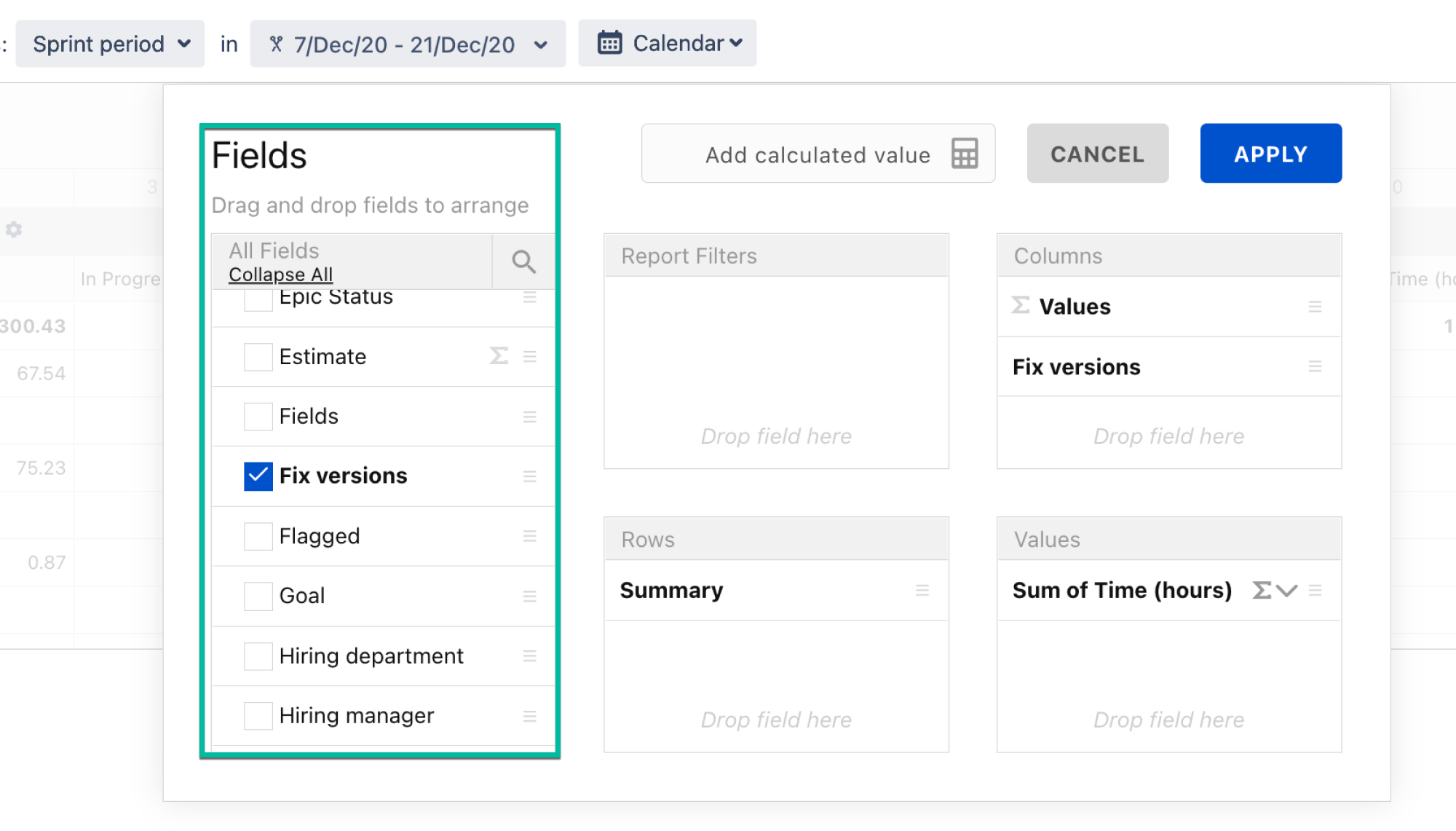Screen dimensions: 1456x831
Task: Click the Collapse All link
Action: point(280,275)
